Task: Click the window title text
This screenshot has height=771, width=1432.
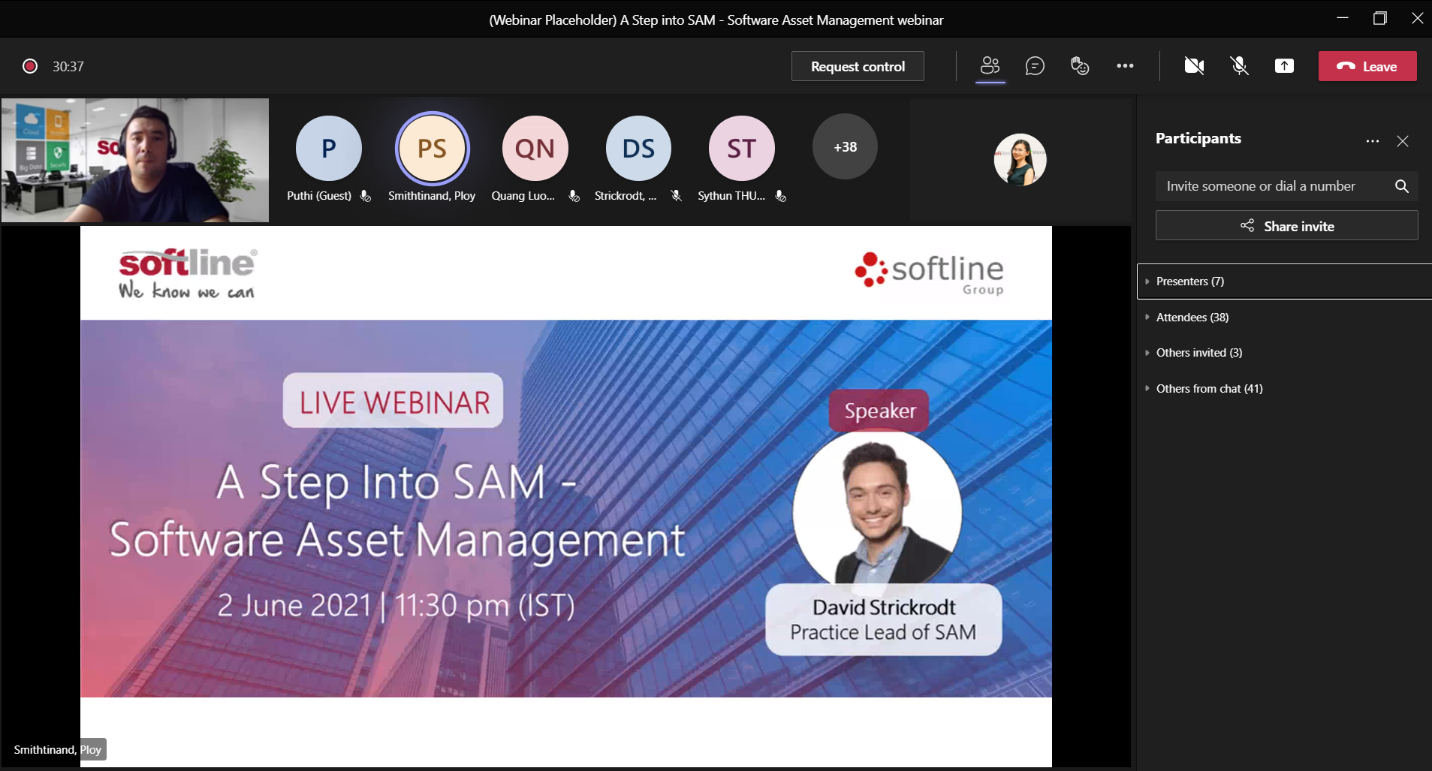Action: tap(716, 20)
